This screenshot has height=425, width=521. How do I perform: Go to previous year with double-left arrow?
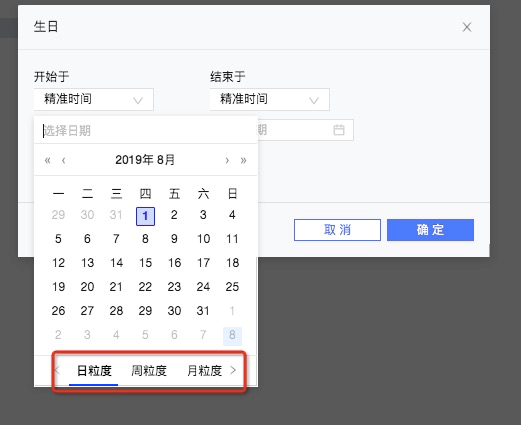click(x=48, y=160)
